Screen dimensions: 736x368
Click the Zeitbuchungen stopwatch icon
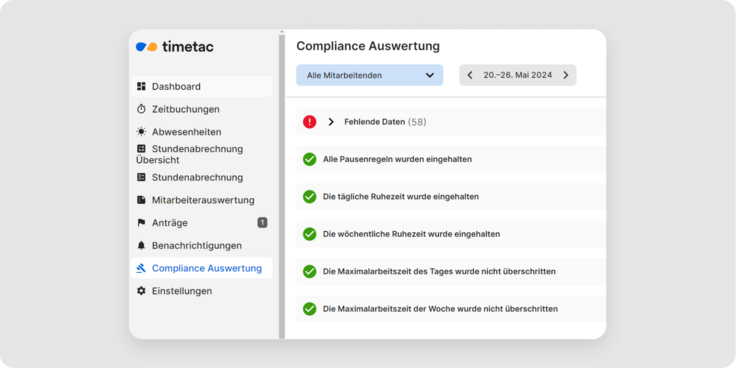pyautogui.click(x=141, y=109)
